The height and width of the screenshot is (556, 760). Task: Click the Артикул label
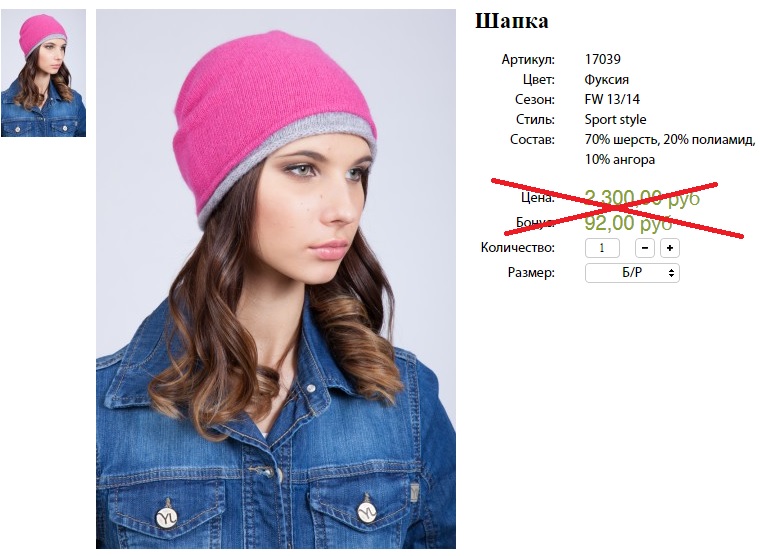[528, 60]
